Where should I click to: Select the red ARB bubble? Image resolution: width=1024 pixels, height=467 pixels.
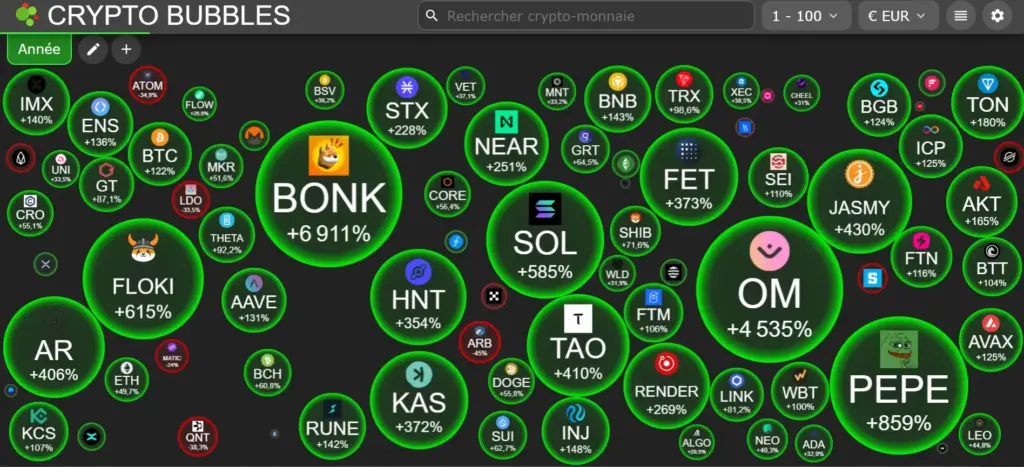point(480,341)
